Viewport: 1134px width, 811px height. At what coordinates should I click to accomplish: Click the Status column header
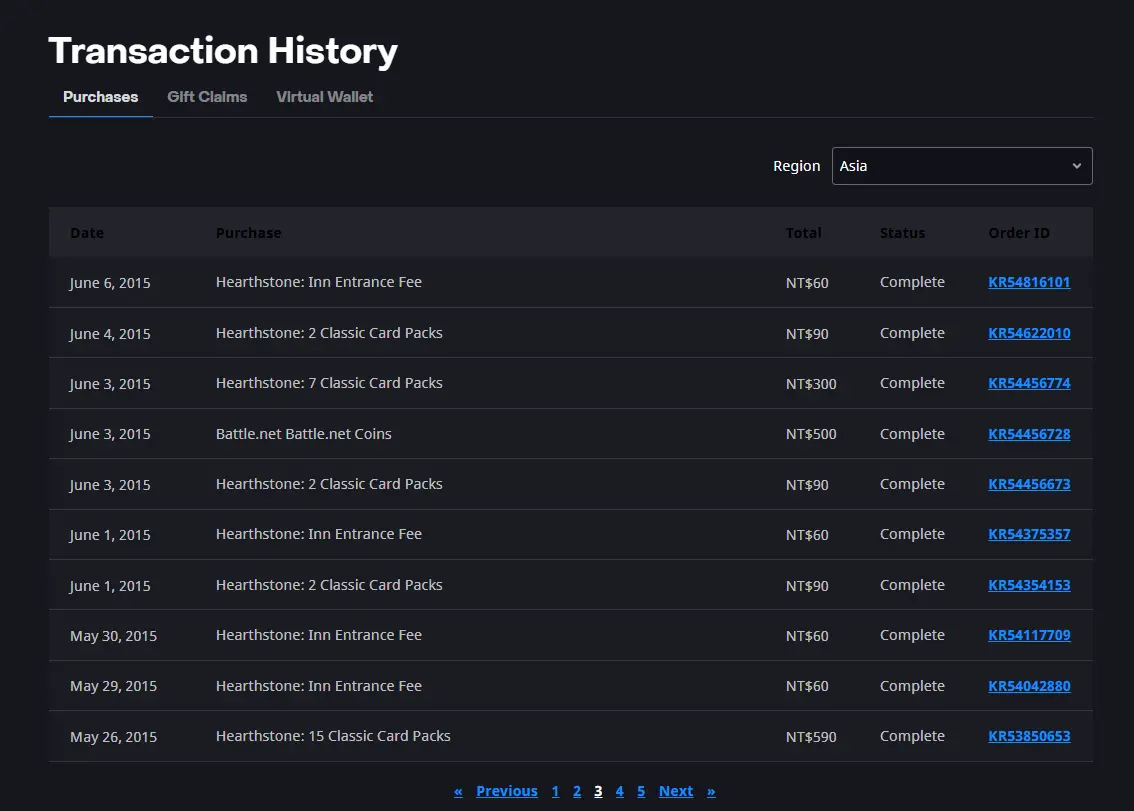click(903, 233)
